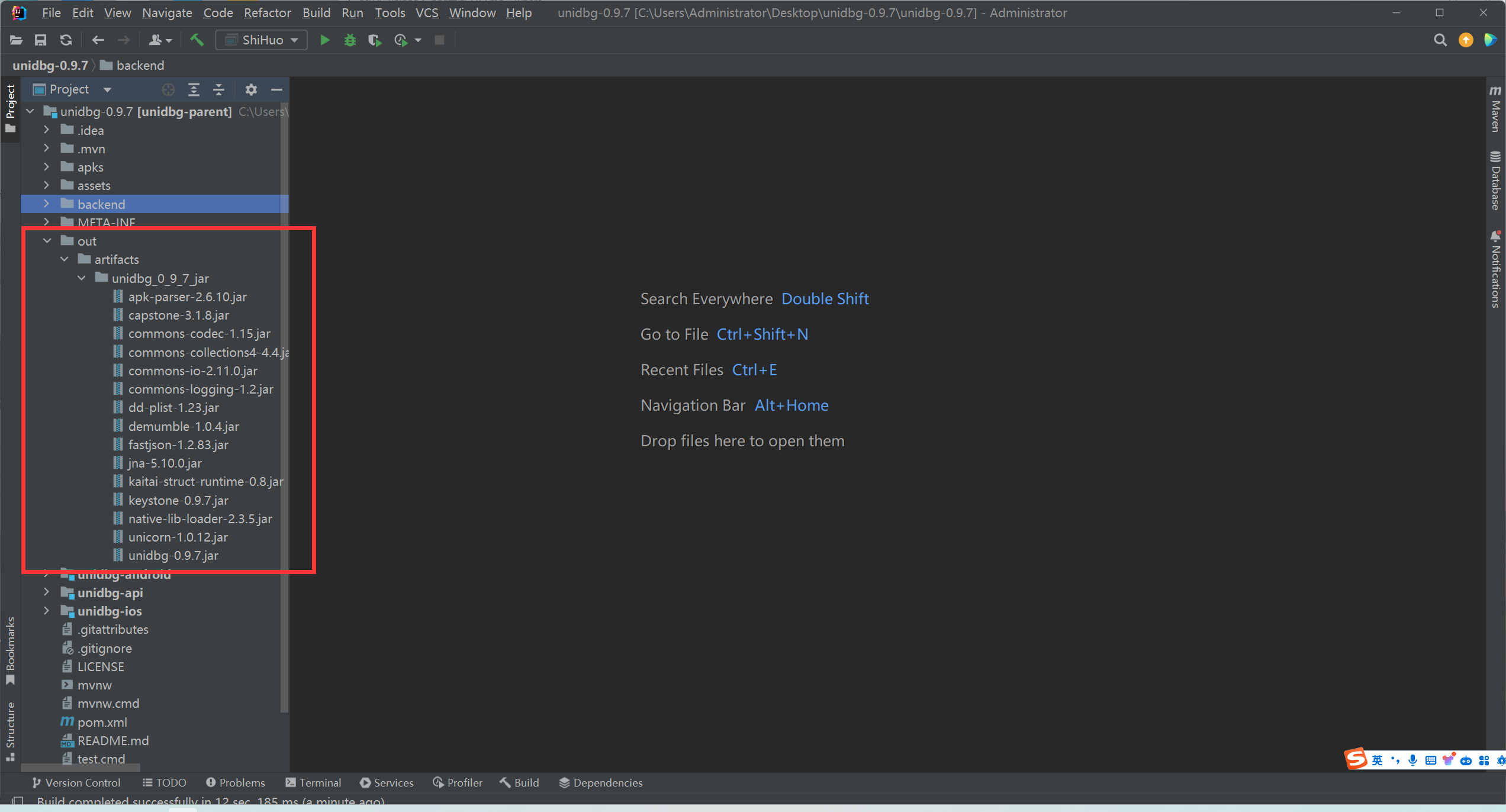Click the Sogou input method S icon
The height and width of the screenshot is (812, 1506).
tap(1356, 759)
